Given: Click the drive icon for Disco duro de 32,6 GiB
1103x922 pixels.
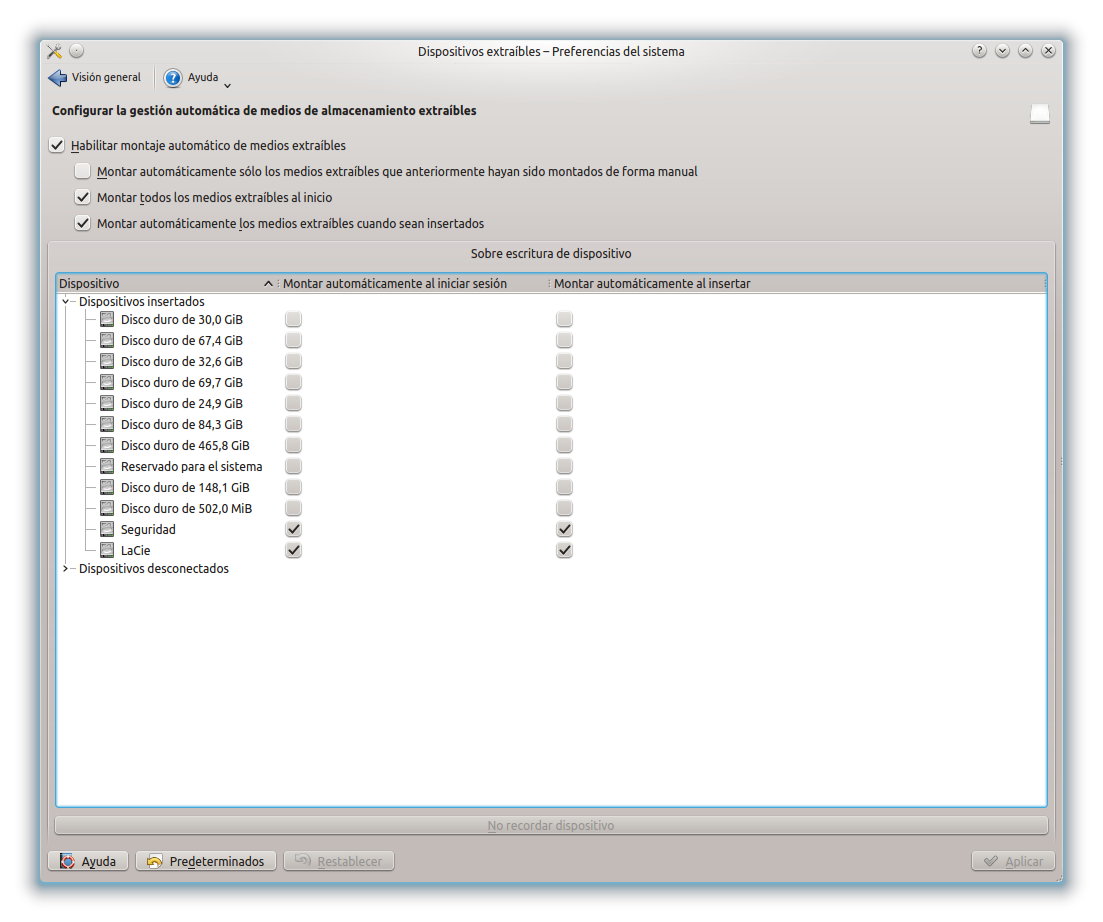Looking at the screenshot, I should pos(107,361).
